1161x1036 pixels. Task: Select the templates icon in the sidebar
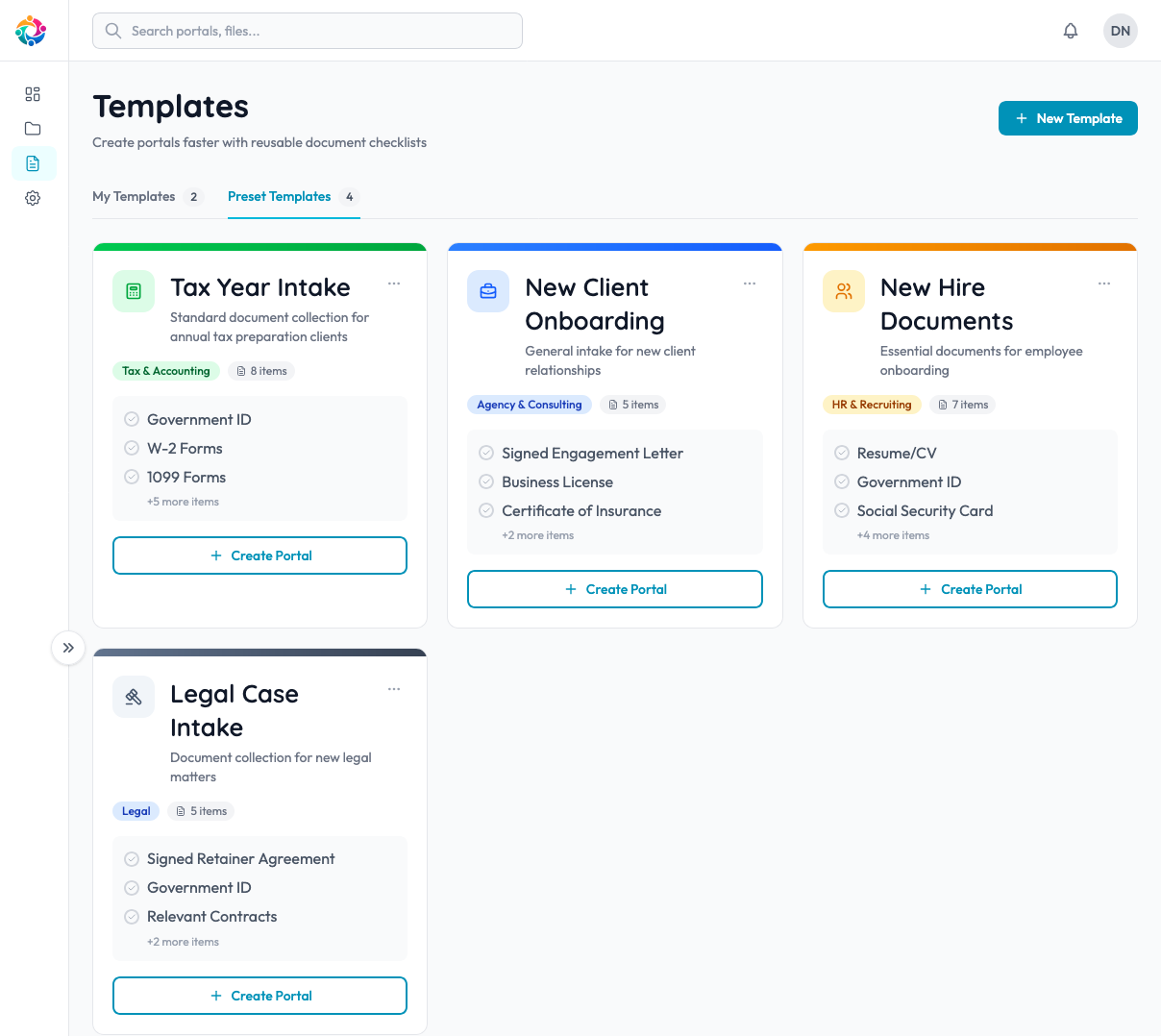coord(32,162)
